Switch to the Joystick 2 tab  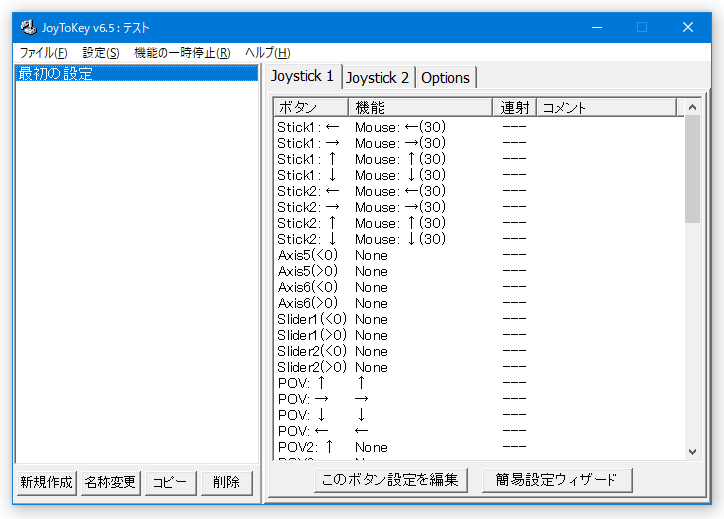tap(378, 78)
